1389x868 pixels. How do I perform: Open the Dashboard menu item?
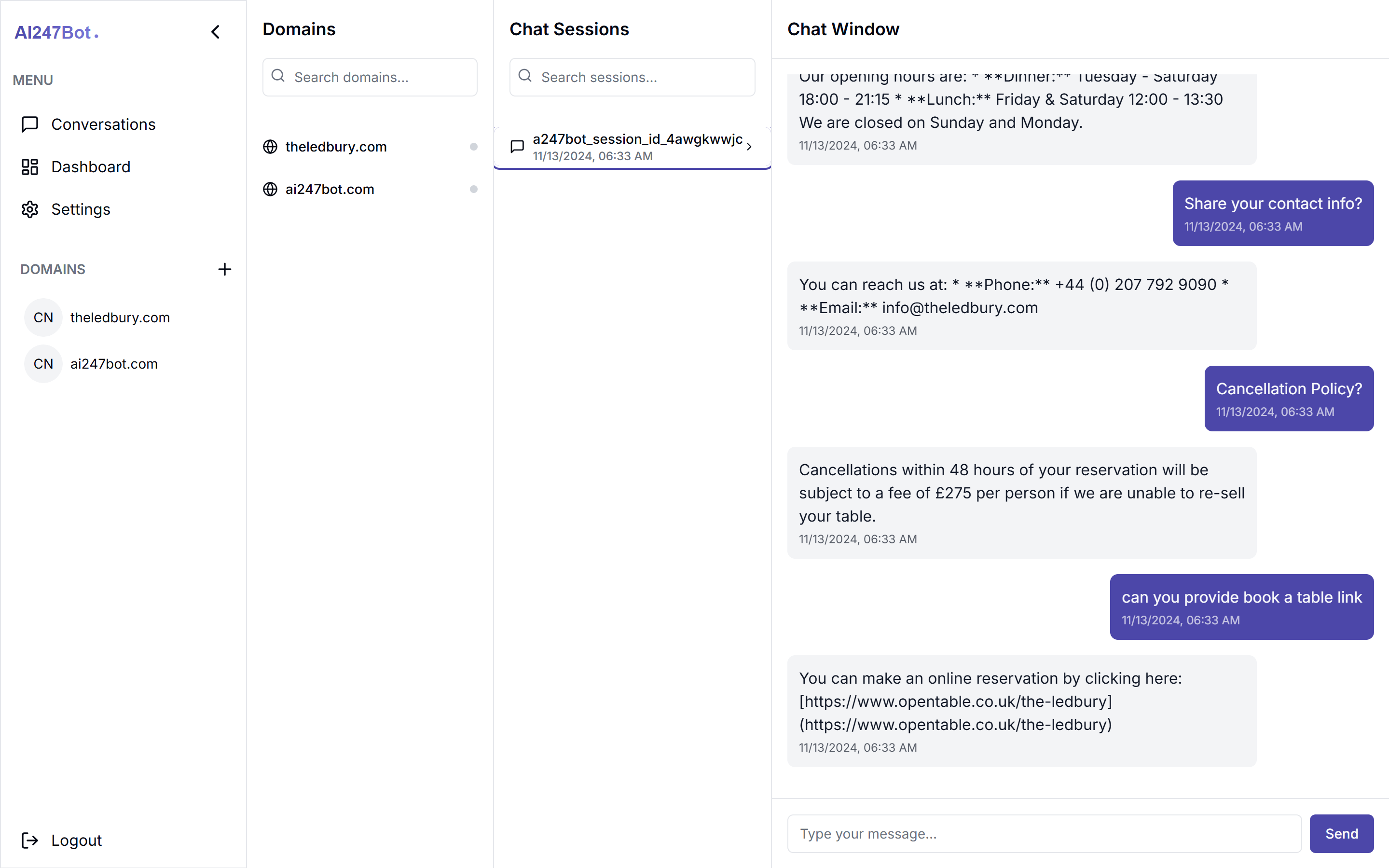coord(91,167)
